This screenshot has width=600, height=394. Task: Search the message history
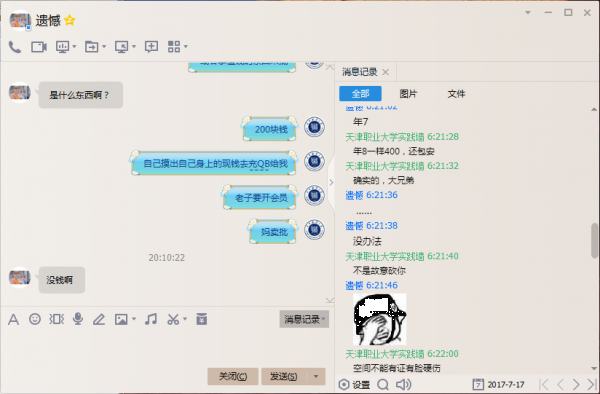(383, 384)
